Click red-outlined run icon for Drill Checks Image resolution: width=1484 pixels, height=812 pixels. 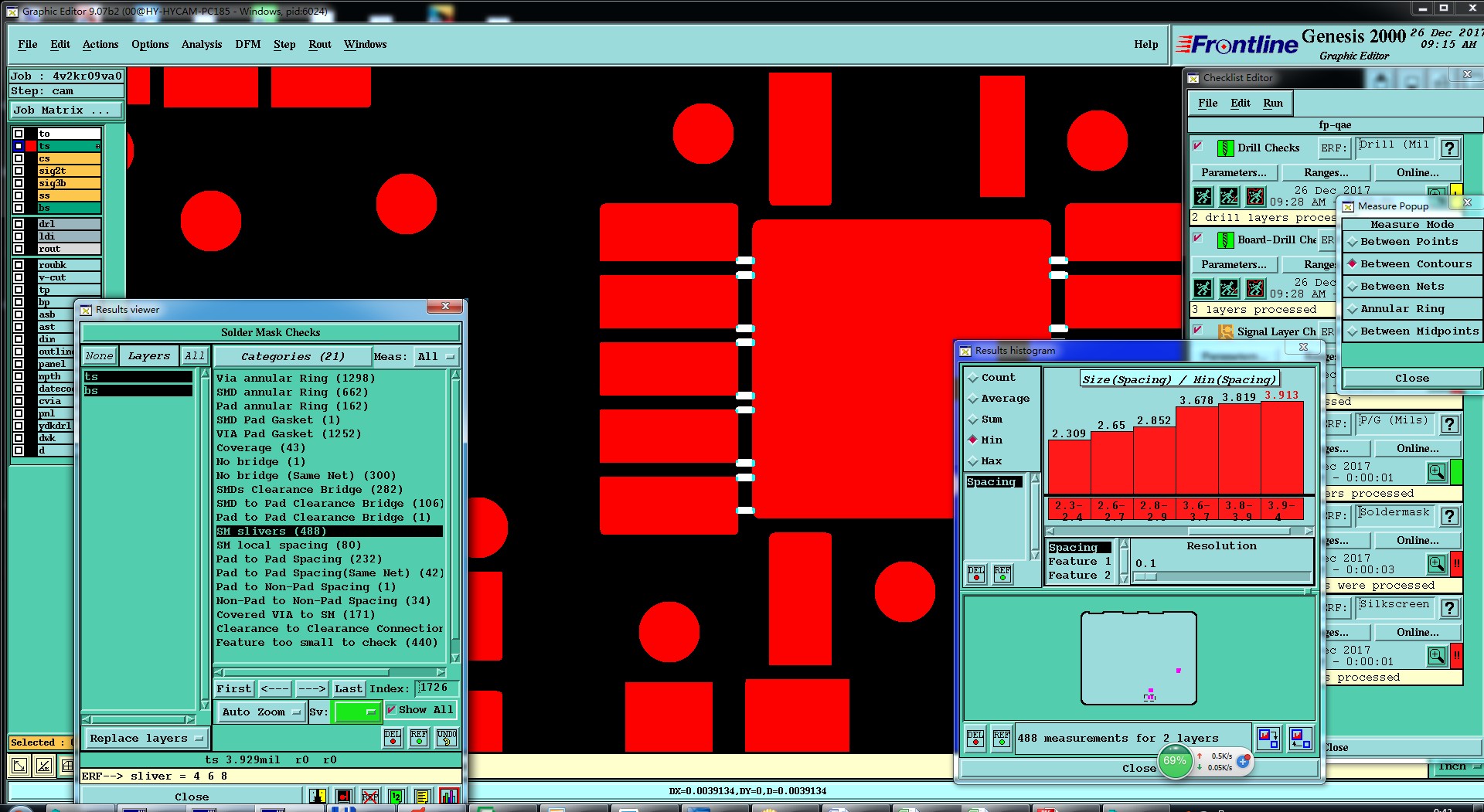(x=1255, y=196)
